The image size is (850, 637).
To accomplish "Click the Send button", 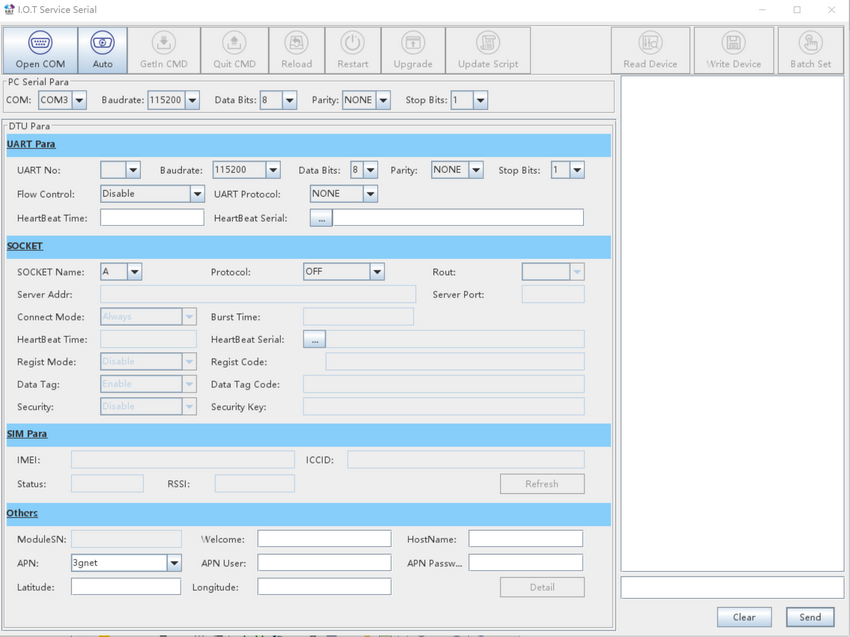I will [x=809, y=617].
